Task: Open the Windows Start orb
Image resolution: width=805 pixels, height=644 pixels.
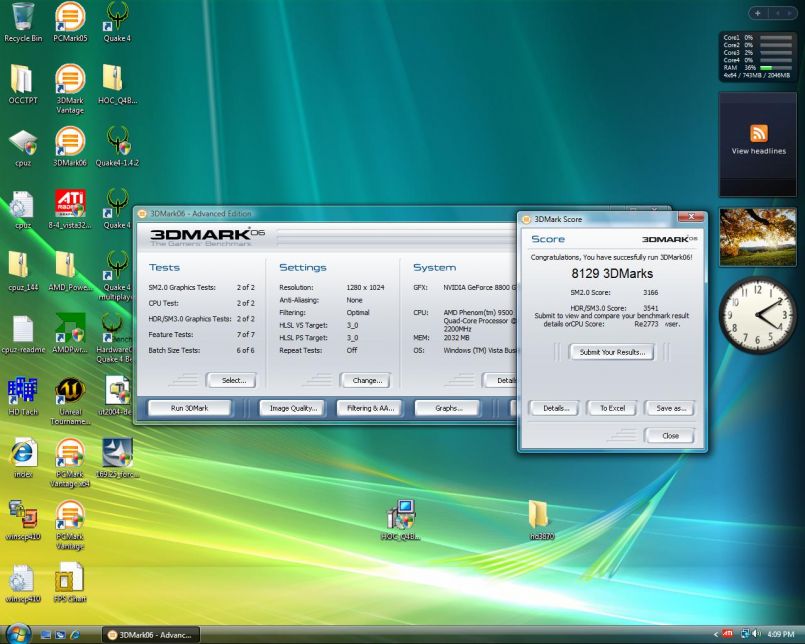Action: (19, 634)
